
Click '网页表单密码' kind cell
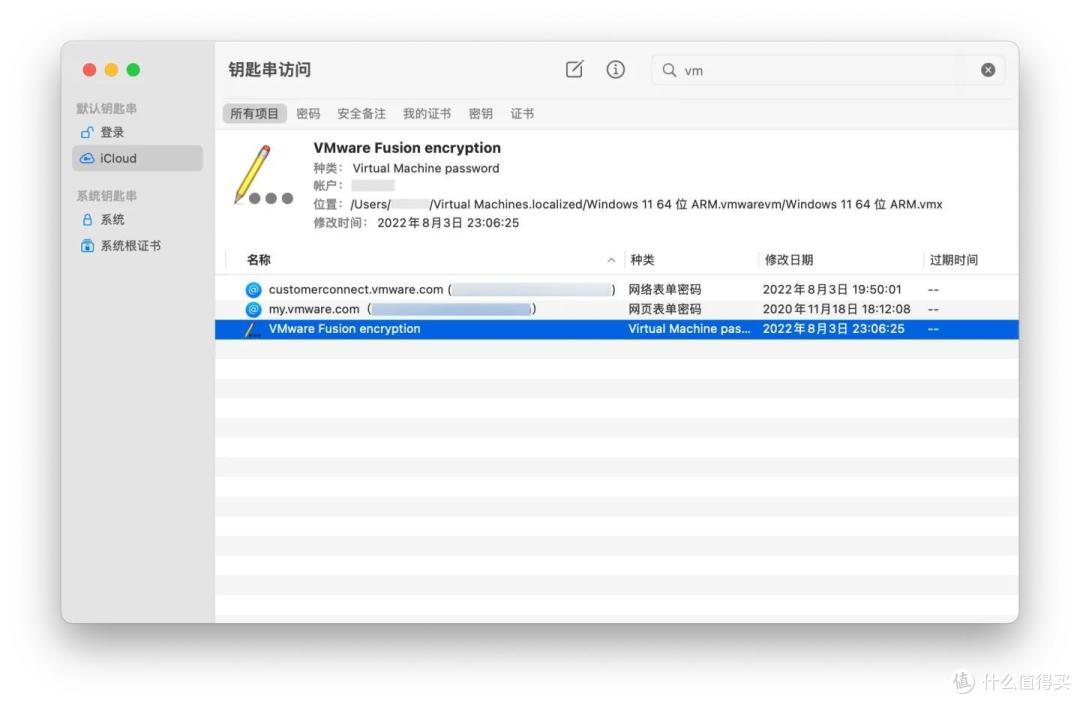click(665, 309)
